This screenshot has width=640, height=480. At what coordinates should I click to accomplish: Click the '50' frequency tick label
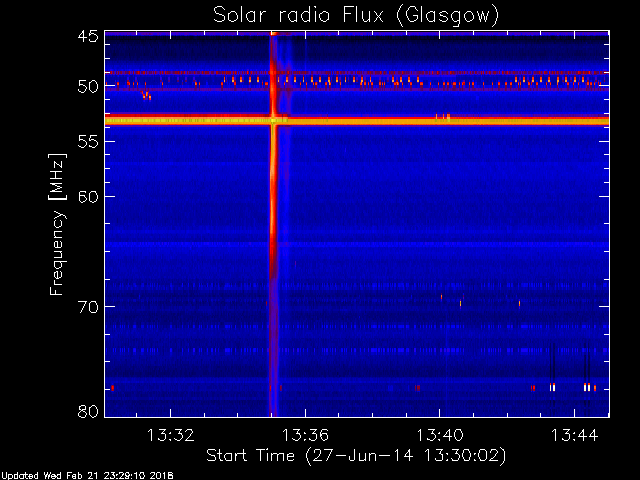click(x=88, y=87)
